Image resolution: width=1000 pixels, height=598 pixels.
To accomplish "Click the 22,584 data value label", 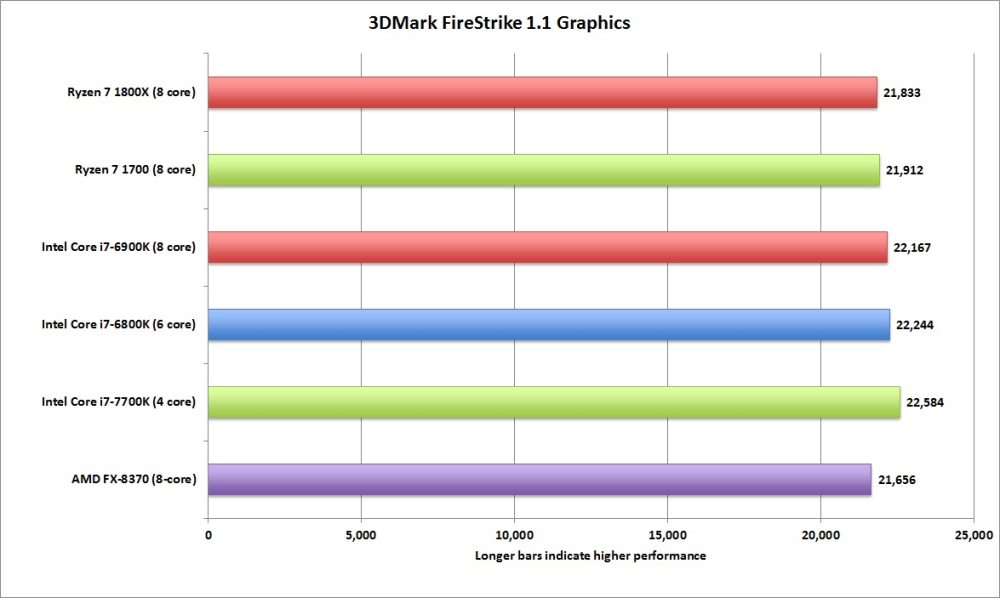I will coord(925,402).
